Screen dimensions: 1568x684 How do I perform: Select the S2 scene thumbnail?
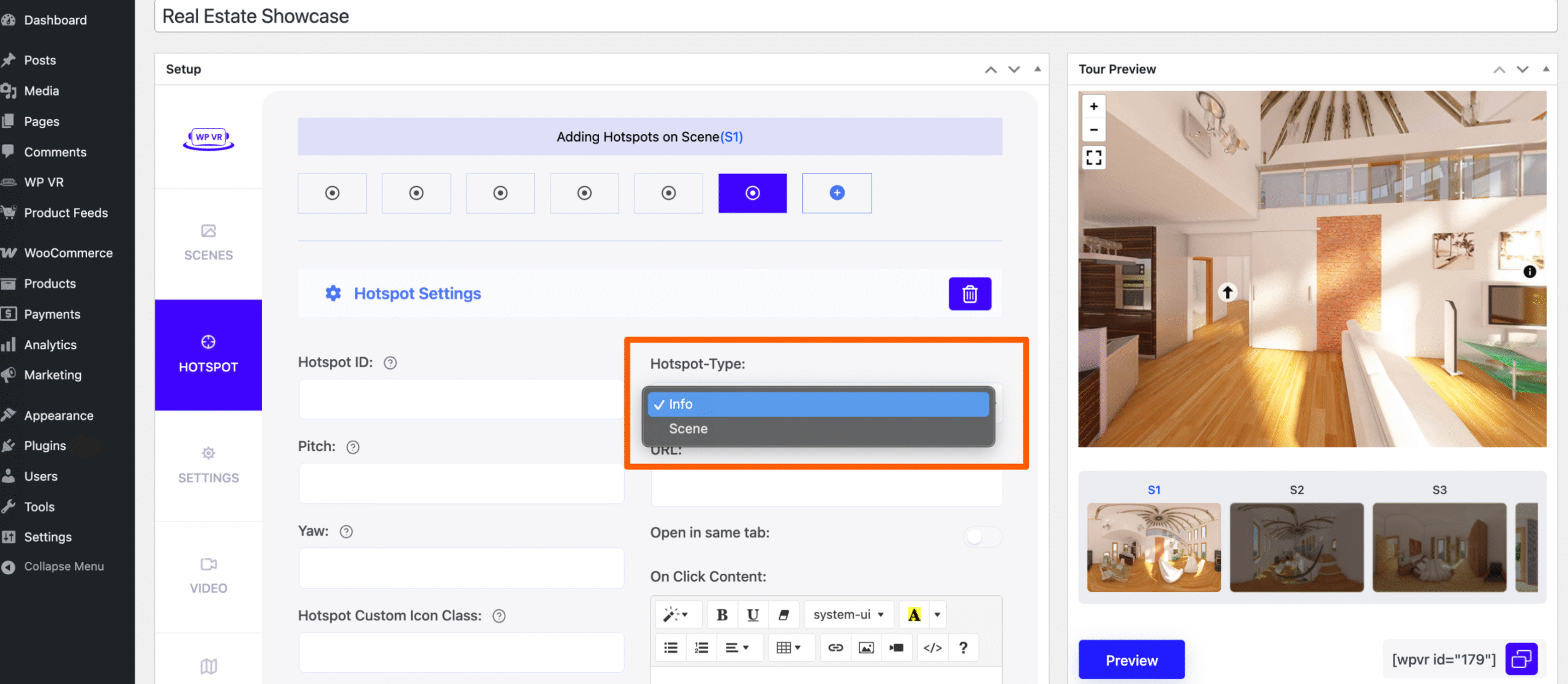click(1296, 547)
